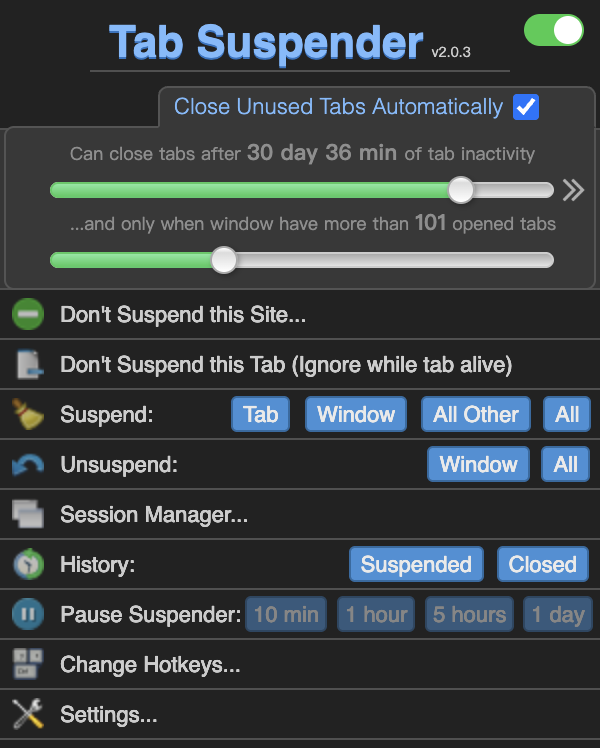Click the blue Pause Suspender icon
This screenshot has height=748, width=600.
tap(28, 614)
